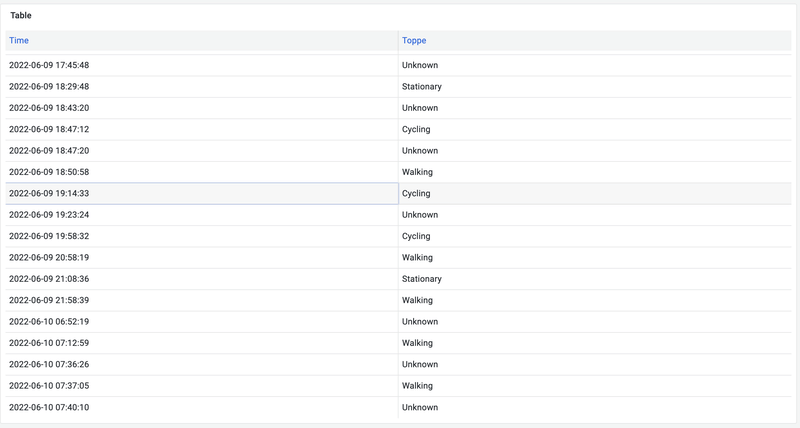Click the Walking value at 18:50:58
The height and width of the screenshot is (428, 800).
417,172
